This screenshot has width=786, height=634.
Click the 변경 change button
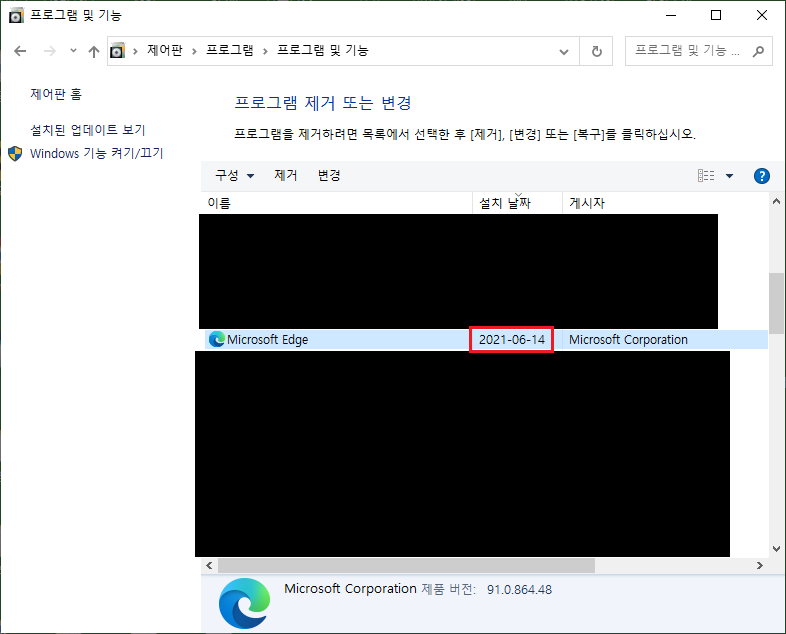[329, 175]
